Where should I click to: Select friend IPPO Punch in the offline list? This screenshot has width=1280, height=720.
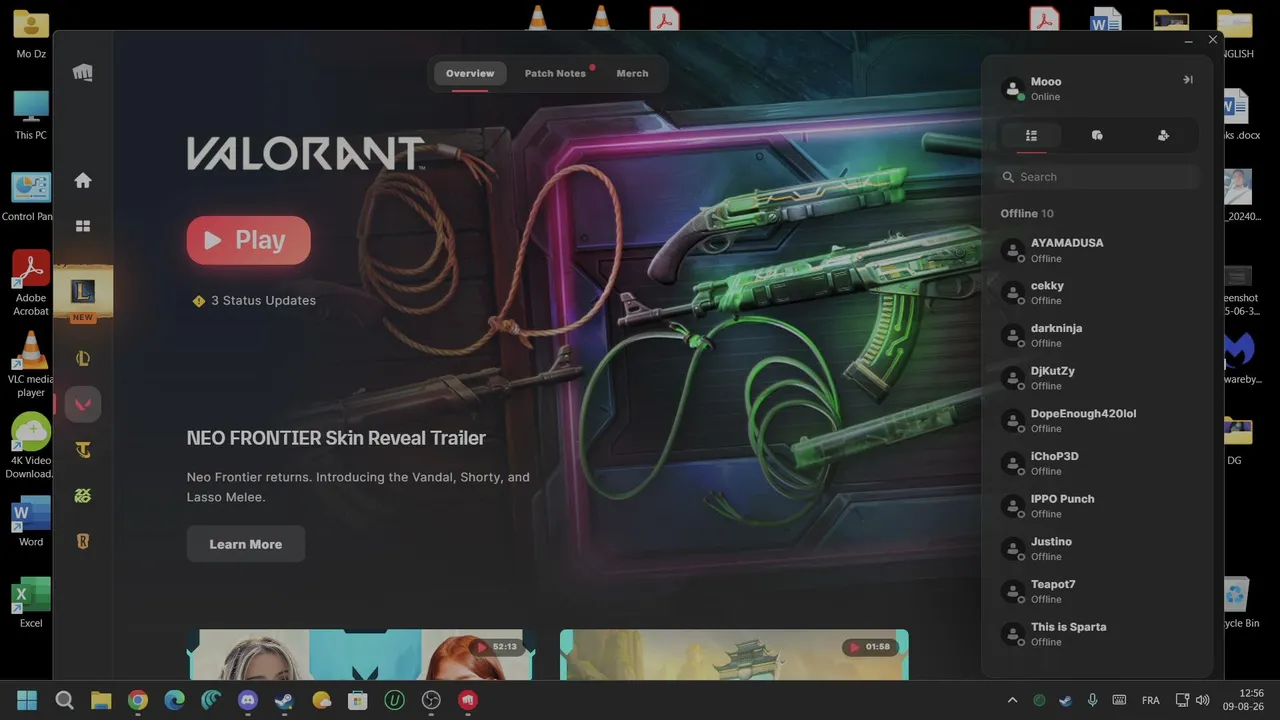1097,506
